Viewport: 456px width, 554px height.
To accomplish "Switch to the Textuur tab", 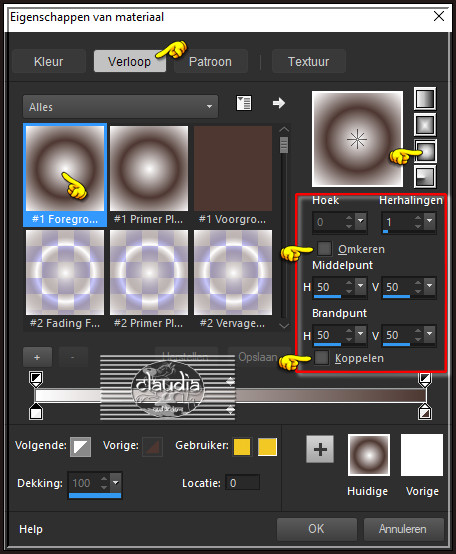I will point(308,61).
